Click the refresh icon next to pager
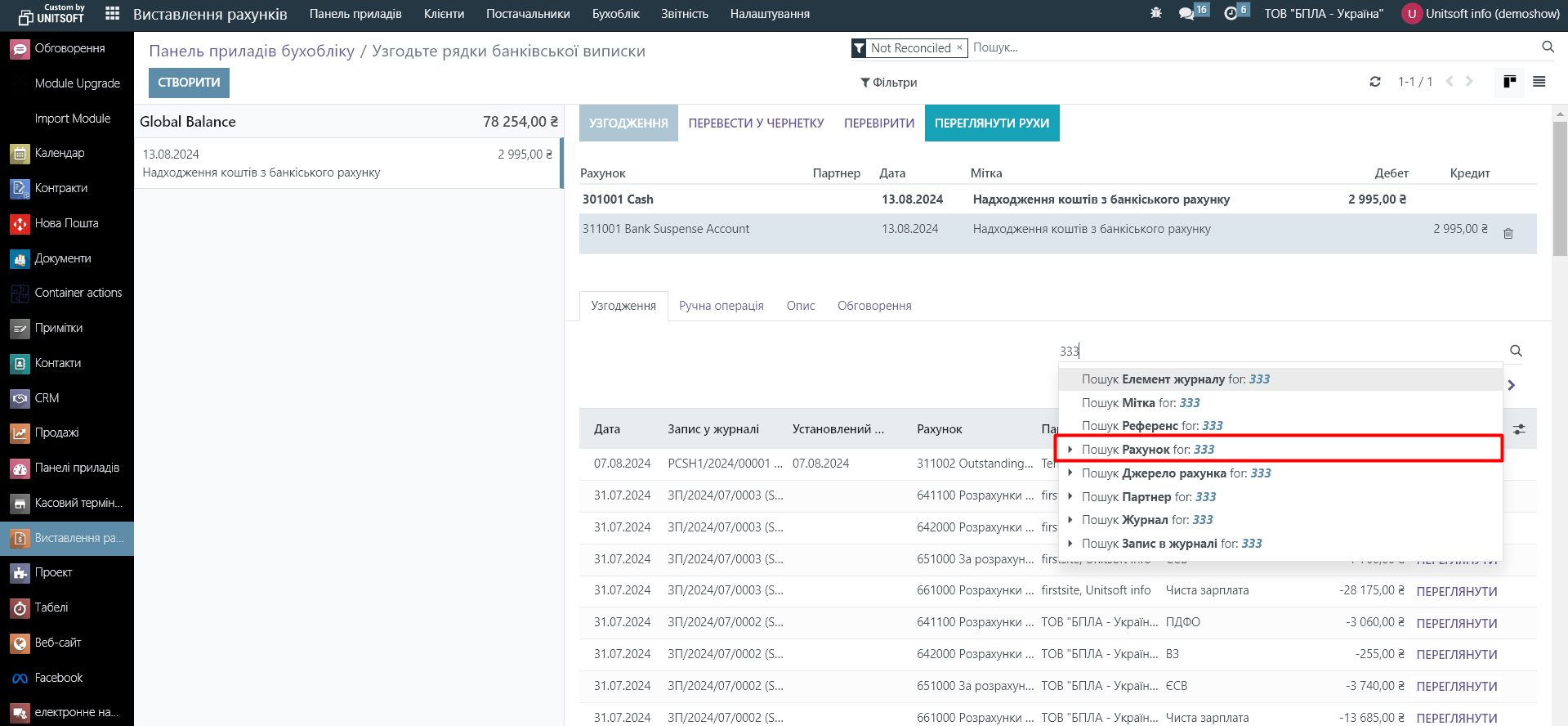Image resolution: width=1568 pixels, height=726 pixels. click(x=1375, y=82)
